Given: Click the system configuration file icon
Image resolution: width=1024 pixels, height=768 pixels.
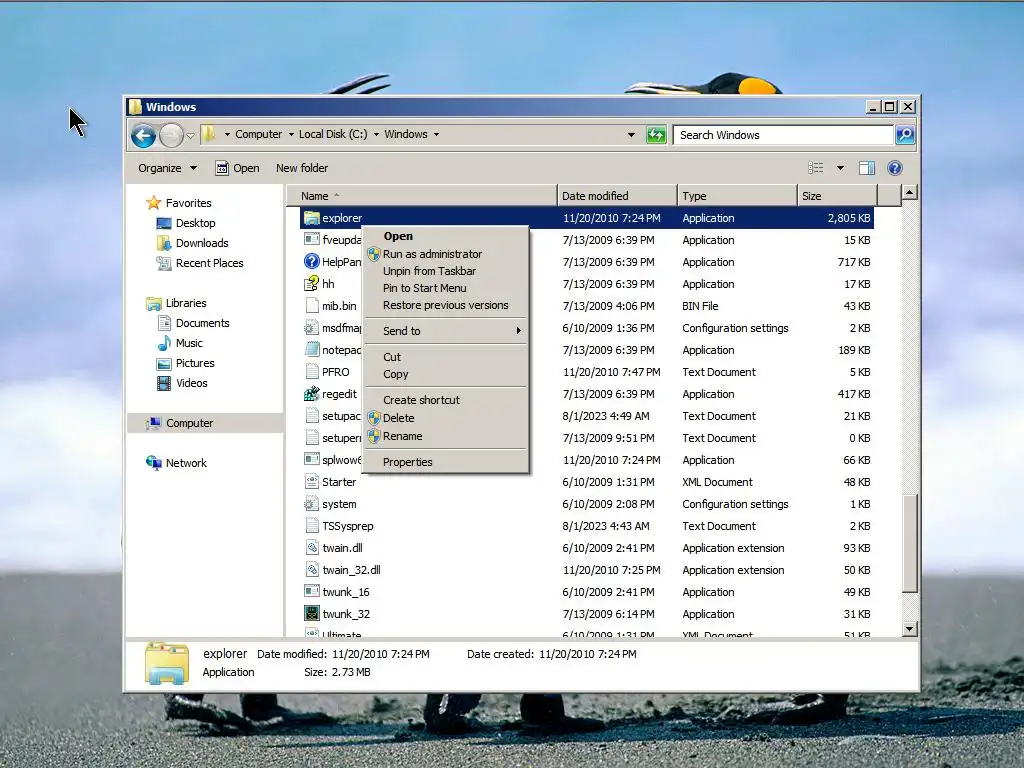Looking at the screenshot, I should click(312, 504).
